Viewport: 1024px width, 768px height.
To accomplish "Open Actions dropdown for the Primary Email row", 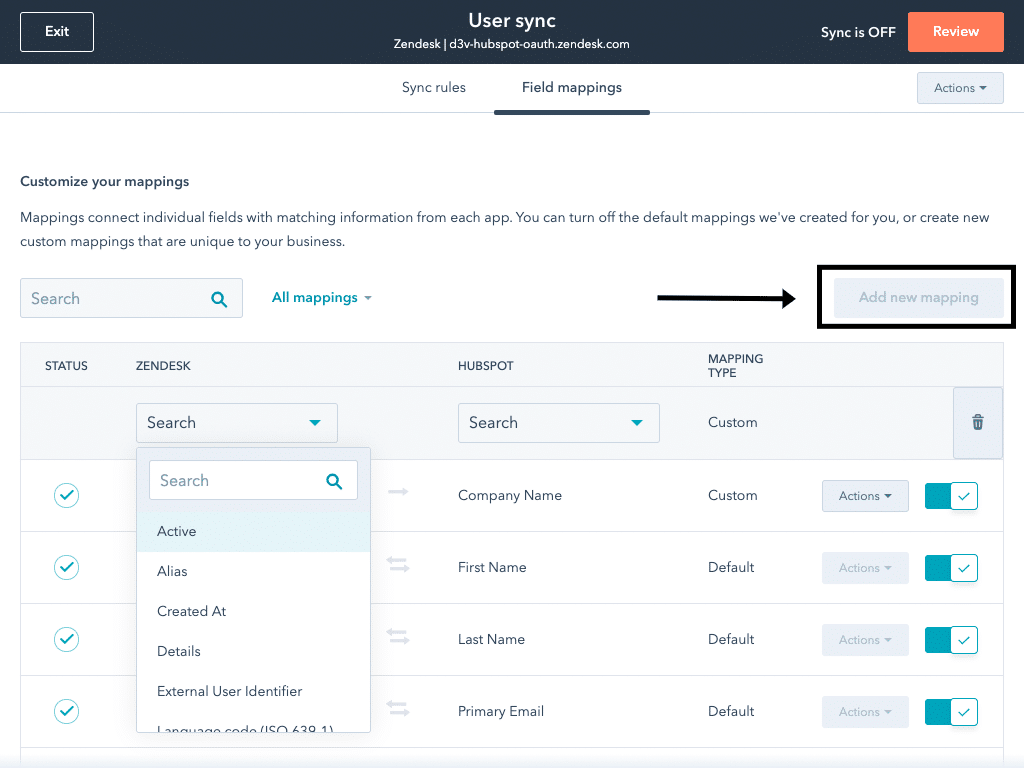I will click(865, 712).
